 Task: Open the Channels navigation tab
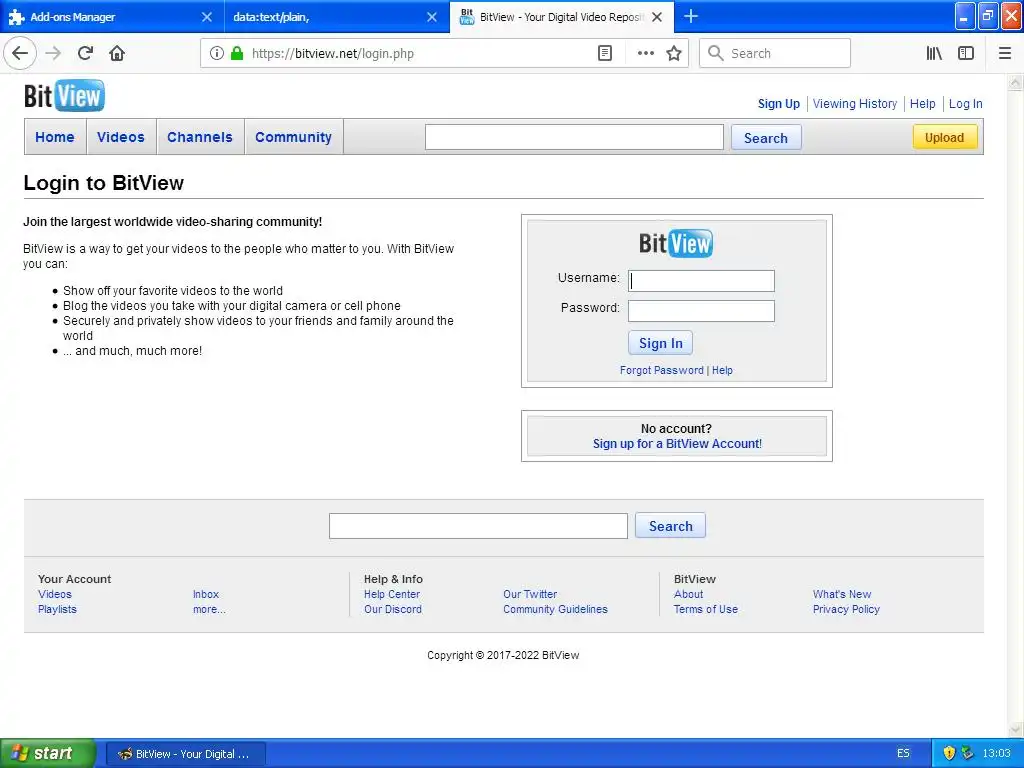pos(200,137)
